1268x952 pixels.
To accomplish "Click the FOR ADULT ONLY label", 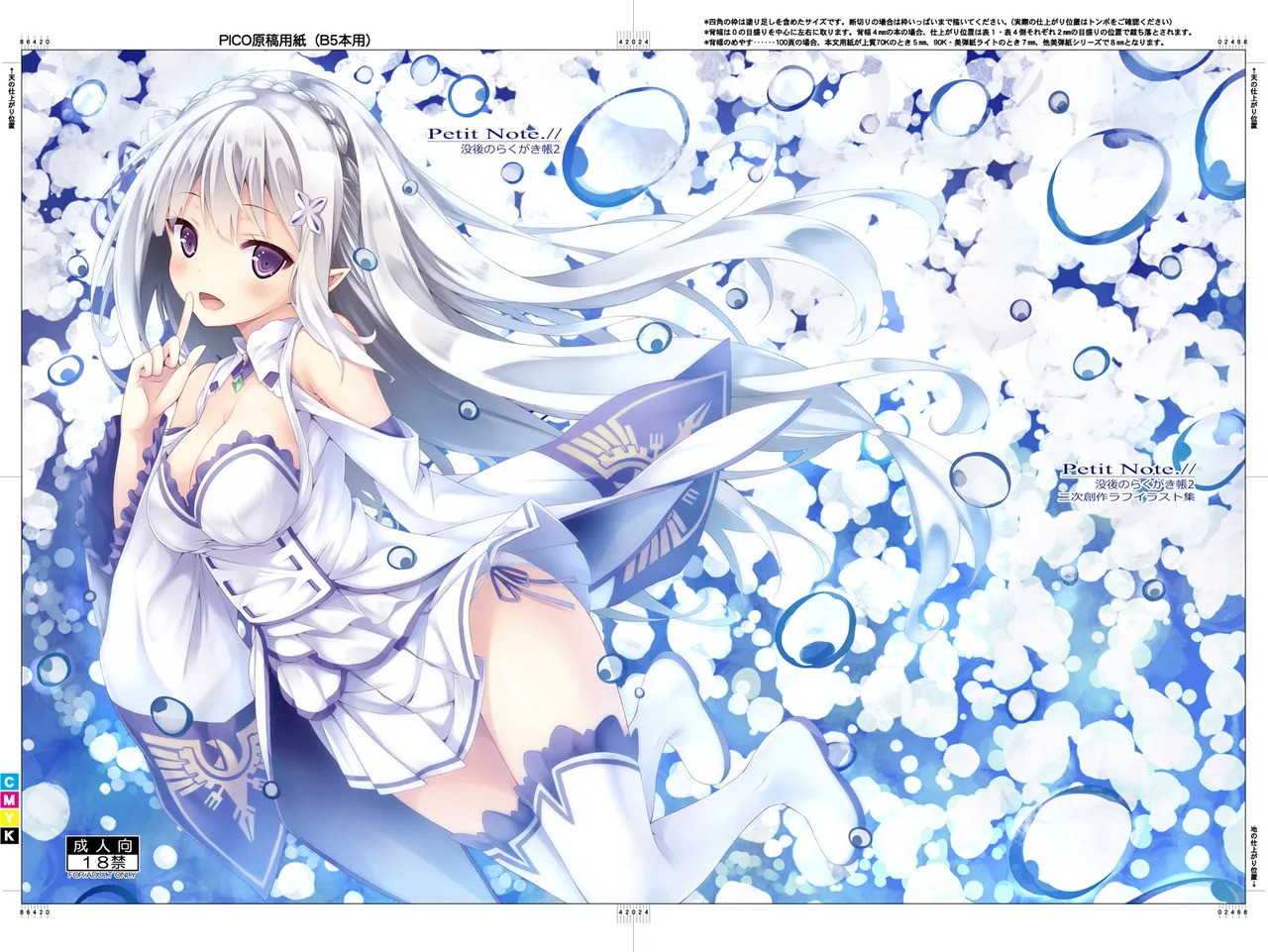I will pos(102,874).
